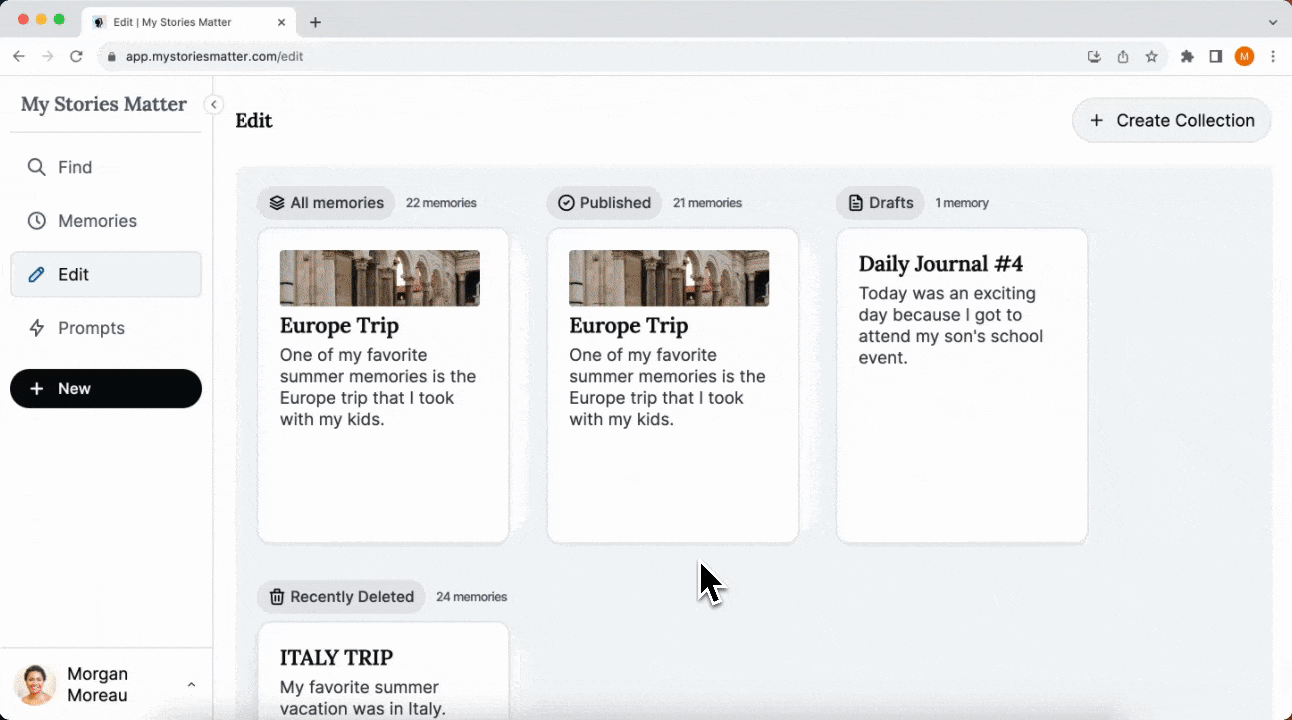The height and width of the screenshot is (720, 1292).
Task: Open the Drafts collection chip
Action: (x=880, y=203)
